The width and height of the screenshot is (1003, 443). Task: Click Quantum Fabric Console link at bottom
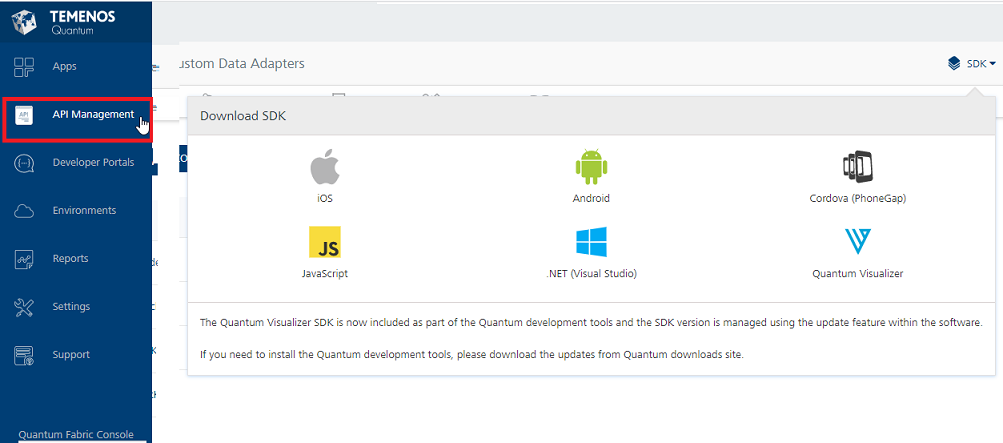(x=76, y=435)
